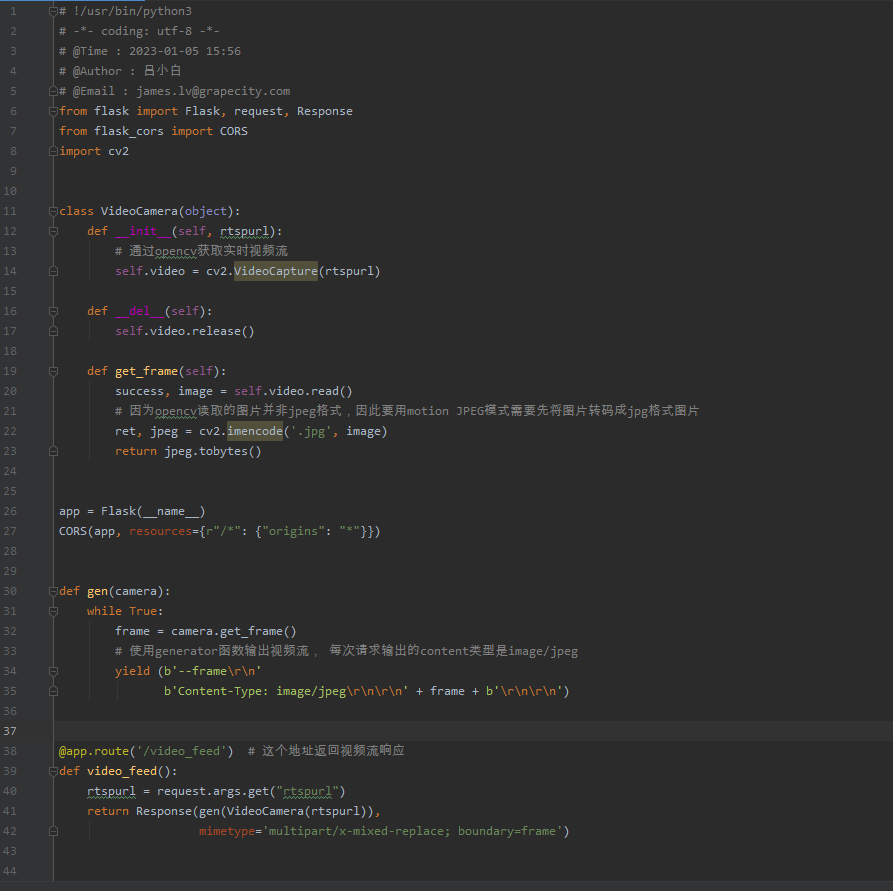Click the email 'james.lv@grapecity.com'
This screenshot has width=893, height=891.
(213, 91)
